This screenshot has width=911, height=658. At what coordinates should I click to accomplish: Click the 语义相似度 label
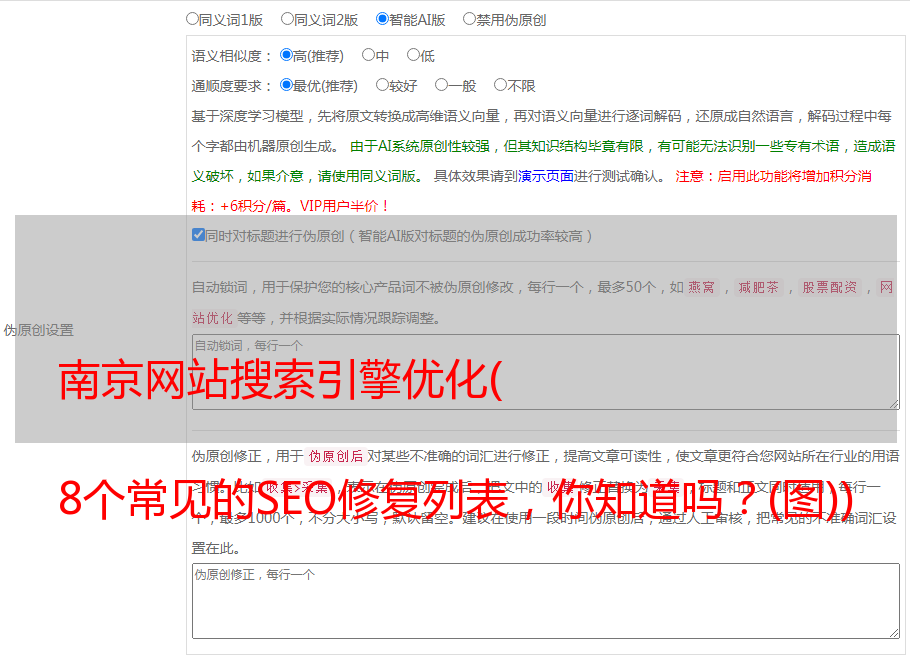[x=232, y=56]
